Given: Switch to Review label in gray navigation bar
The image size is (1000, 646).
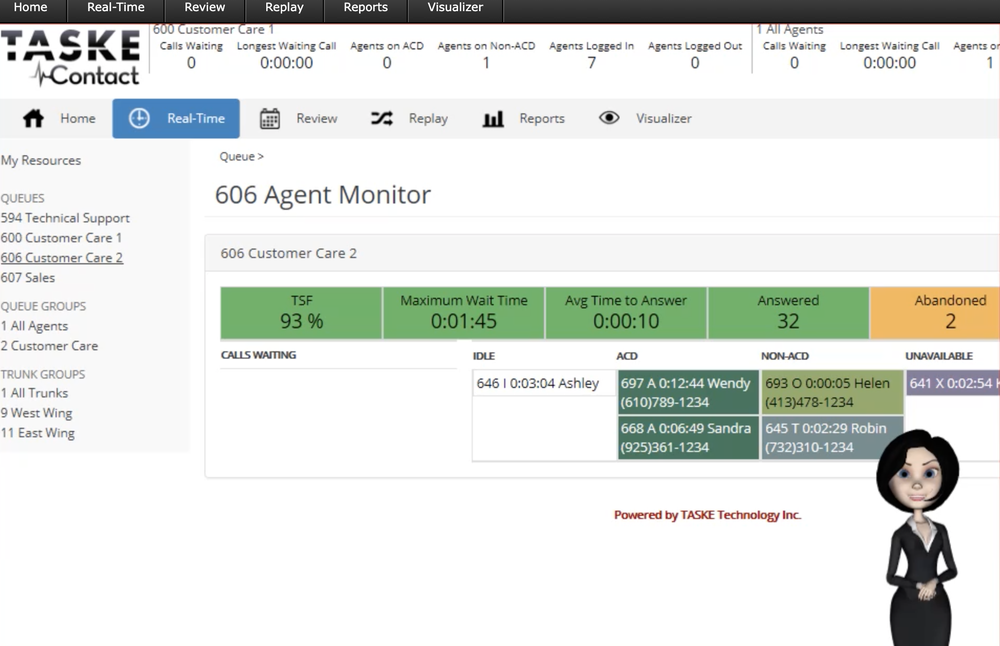Looking at the screenshot, I should coord(316,118).
